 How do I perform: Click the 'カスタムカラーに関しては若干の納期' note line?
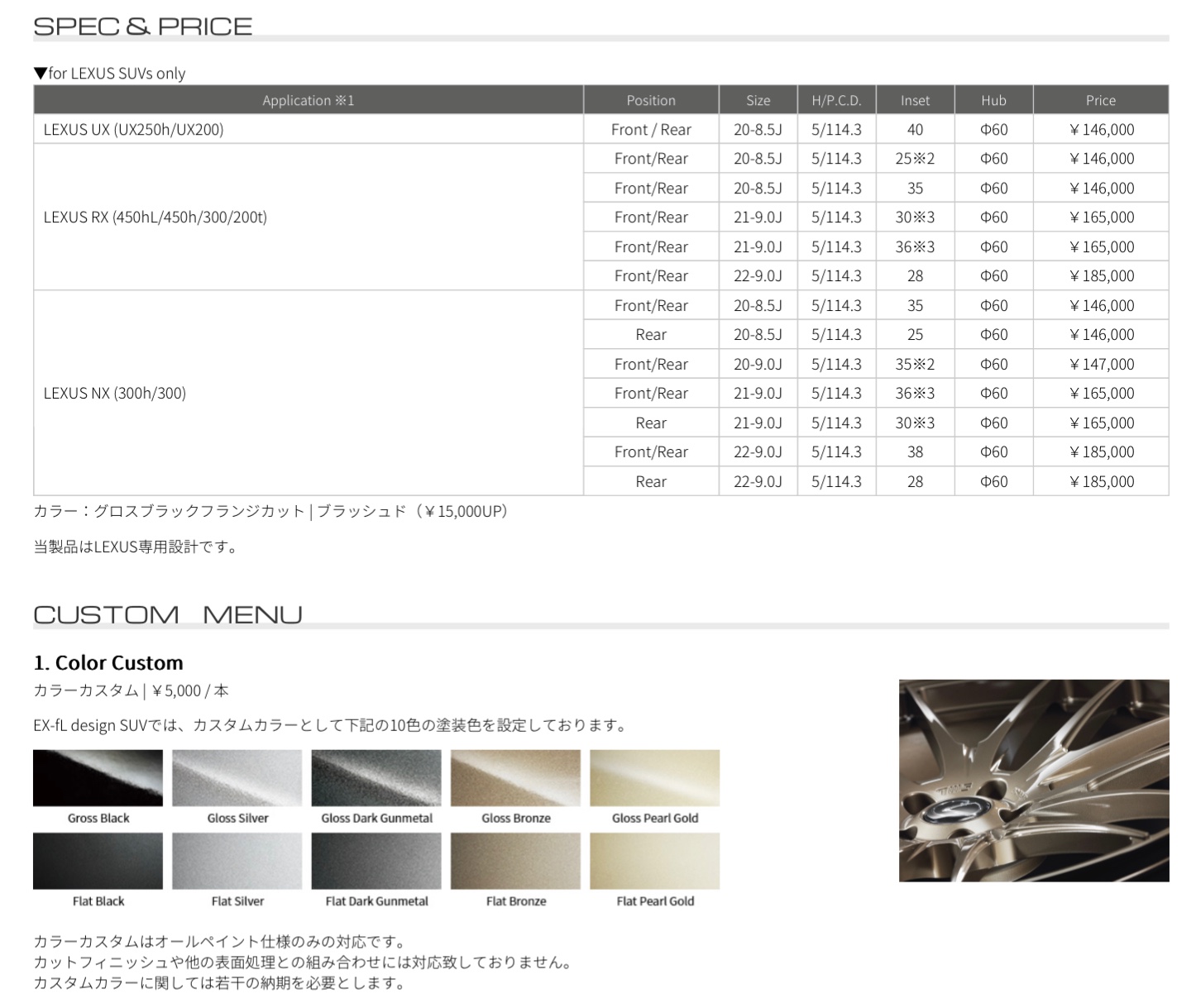pos(220,983)
